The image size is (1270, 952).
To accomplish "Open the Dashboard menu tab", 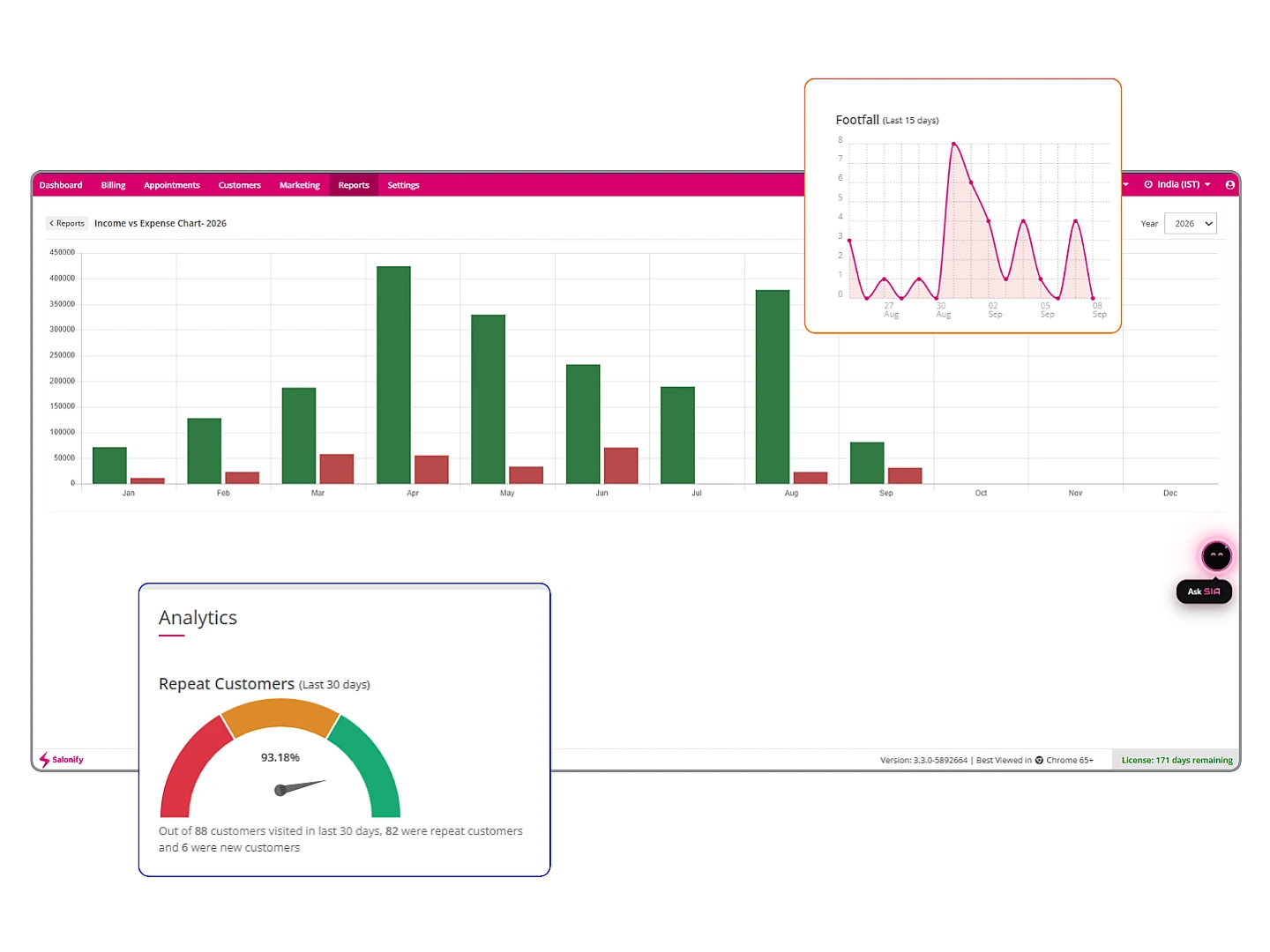I will pyautogui.click(x=61, y=185).
